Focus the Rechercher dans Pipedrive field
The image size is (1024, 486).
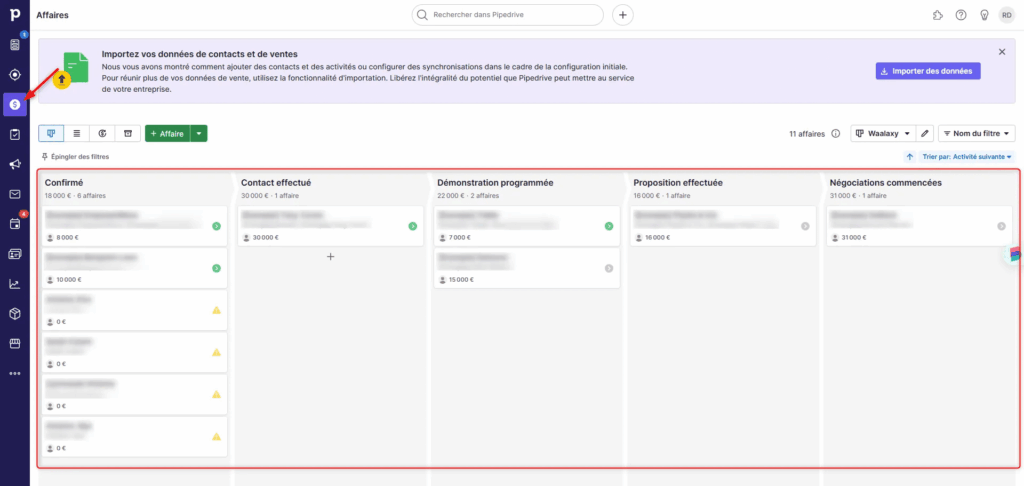[507, 15]
